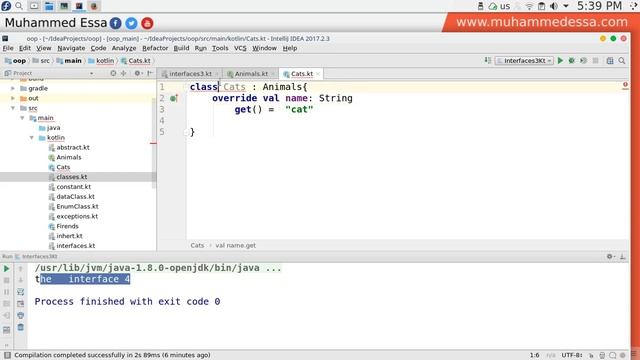The width and height of the screenshot is (640, 360).
Task: Click Cats in the editor breadcrumb
Action: [x=197, y=245]
